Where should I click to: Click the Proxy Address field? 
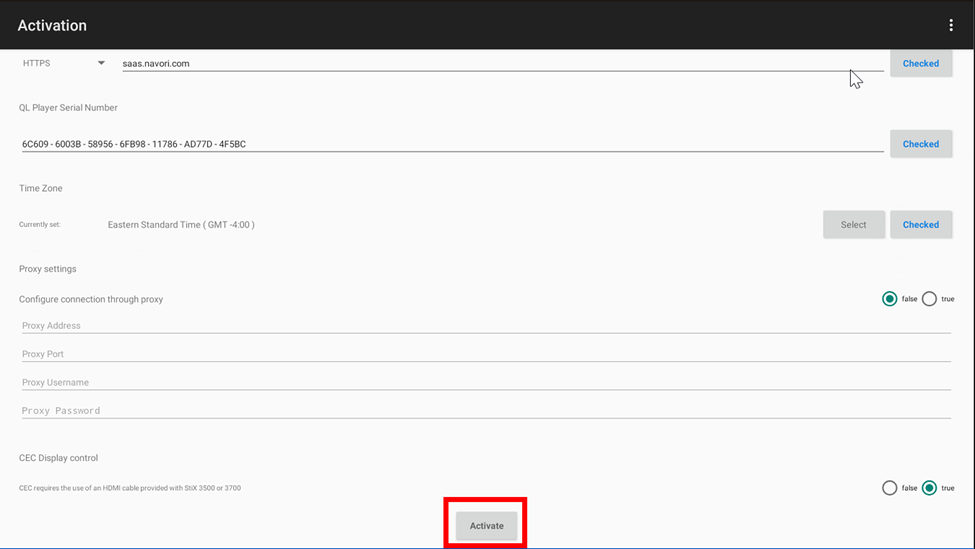[486, 325]
